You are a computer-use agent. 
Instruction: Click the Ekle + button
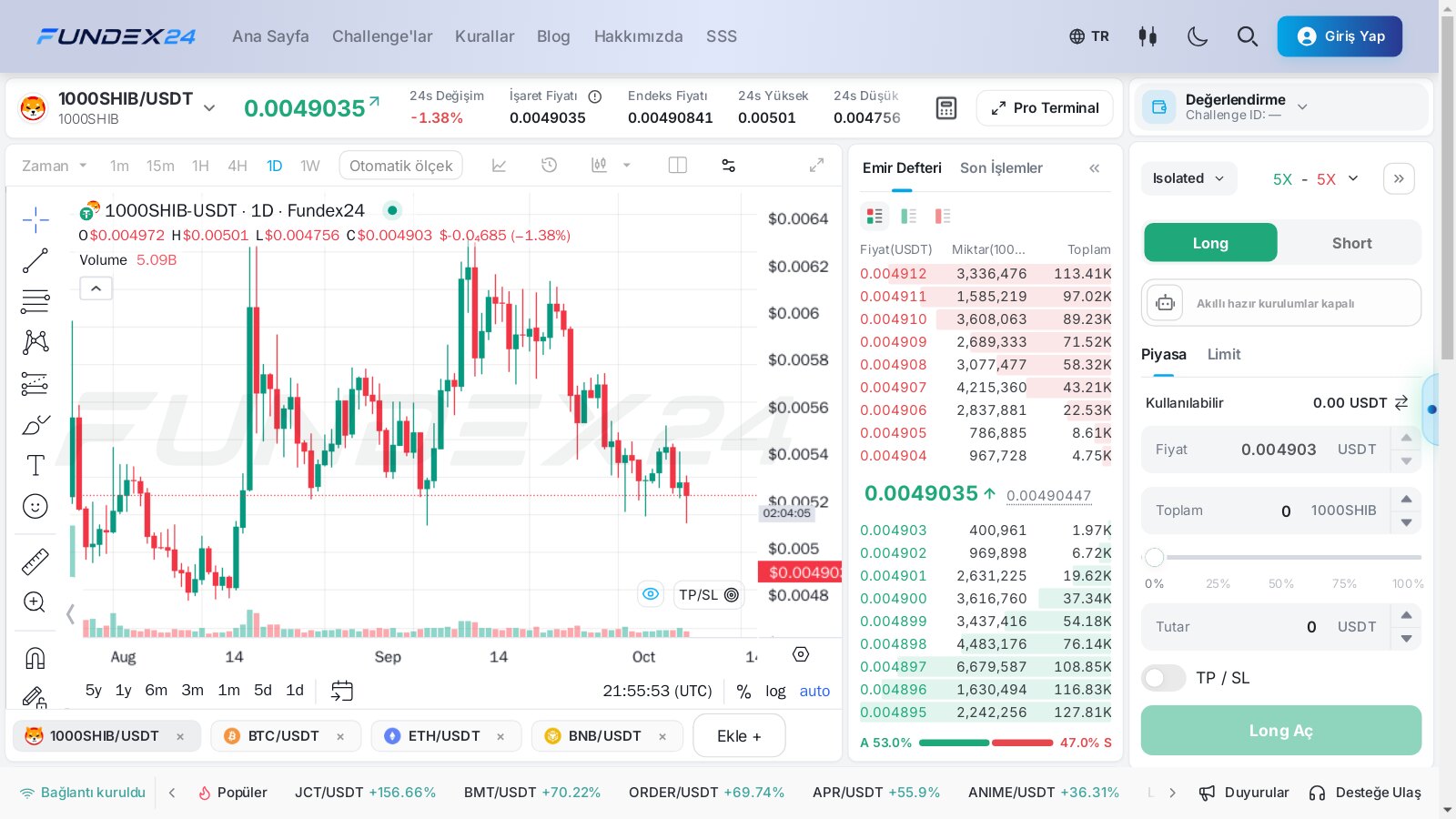739,736
